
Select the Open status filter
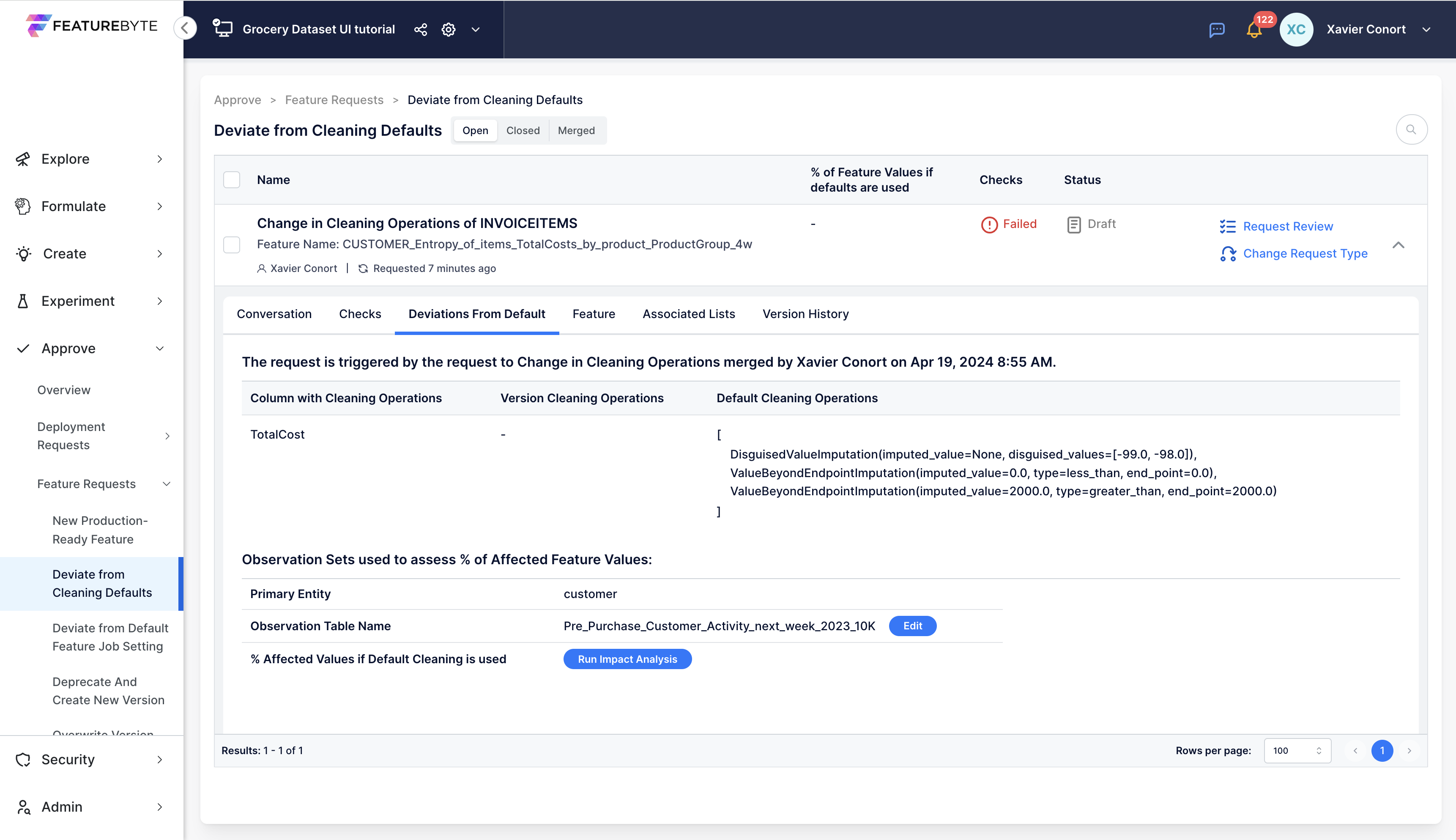coord(475,130)
